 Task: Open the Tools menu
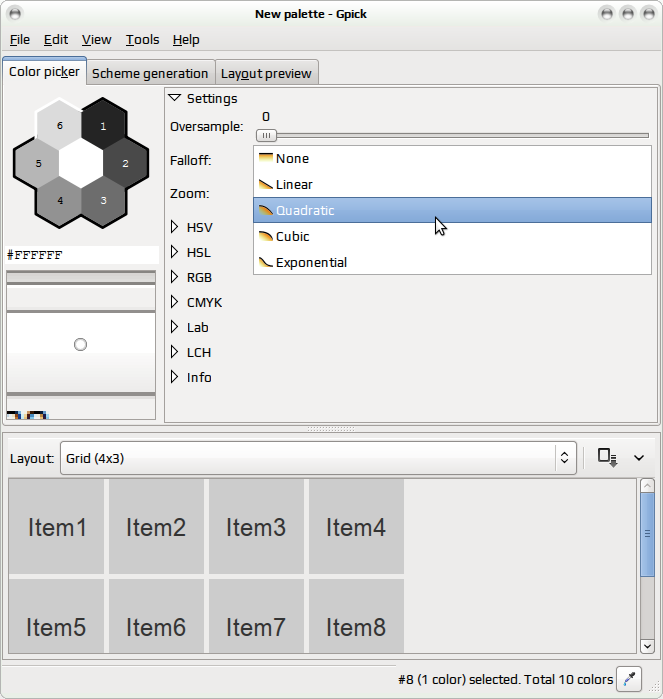pyautogui.click(x=142, y=40)
